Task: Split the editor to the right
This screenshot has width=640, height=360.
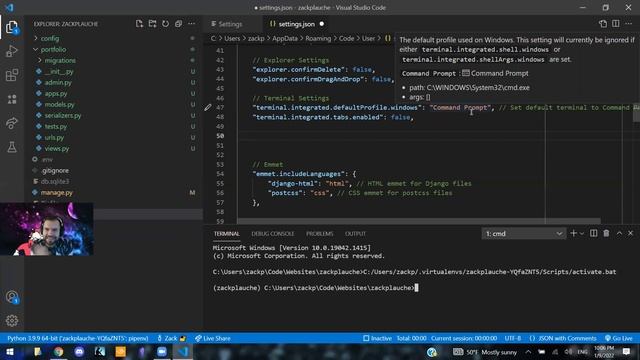Action: tap(616, 24)
